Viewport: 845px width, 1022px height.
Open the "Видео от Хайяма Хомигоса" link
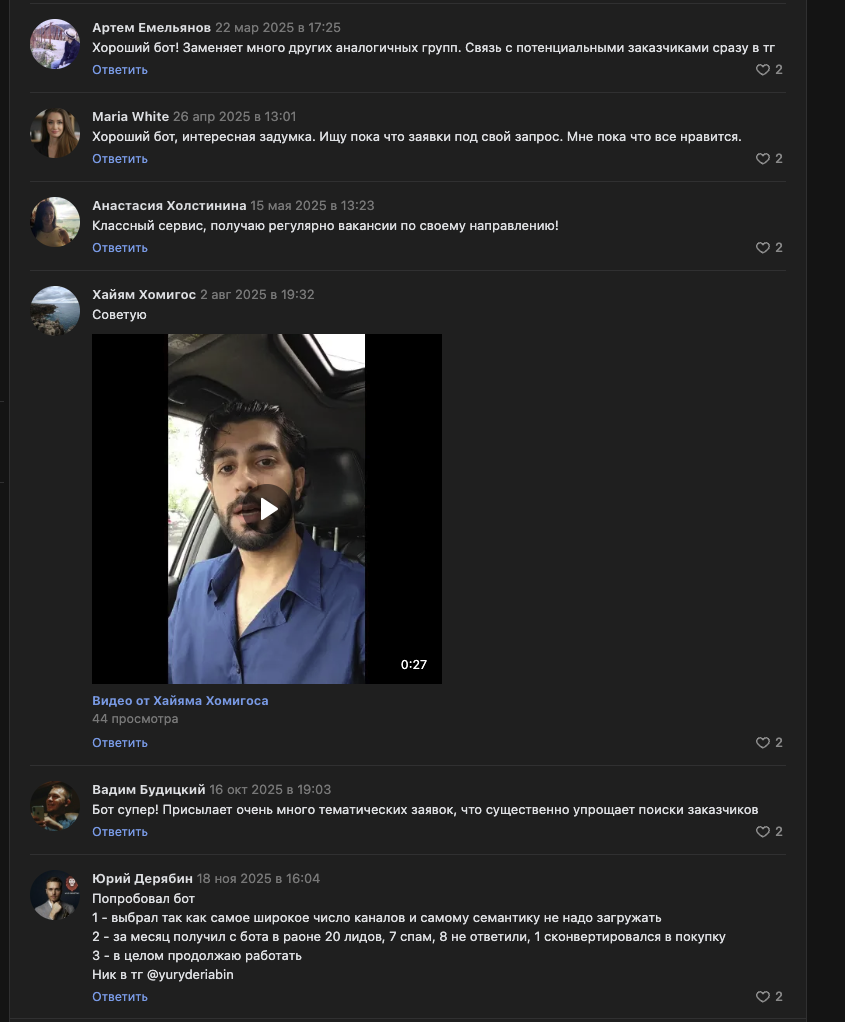tap(180, 701)
